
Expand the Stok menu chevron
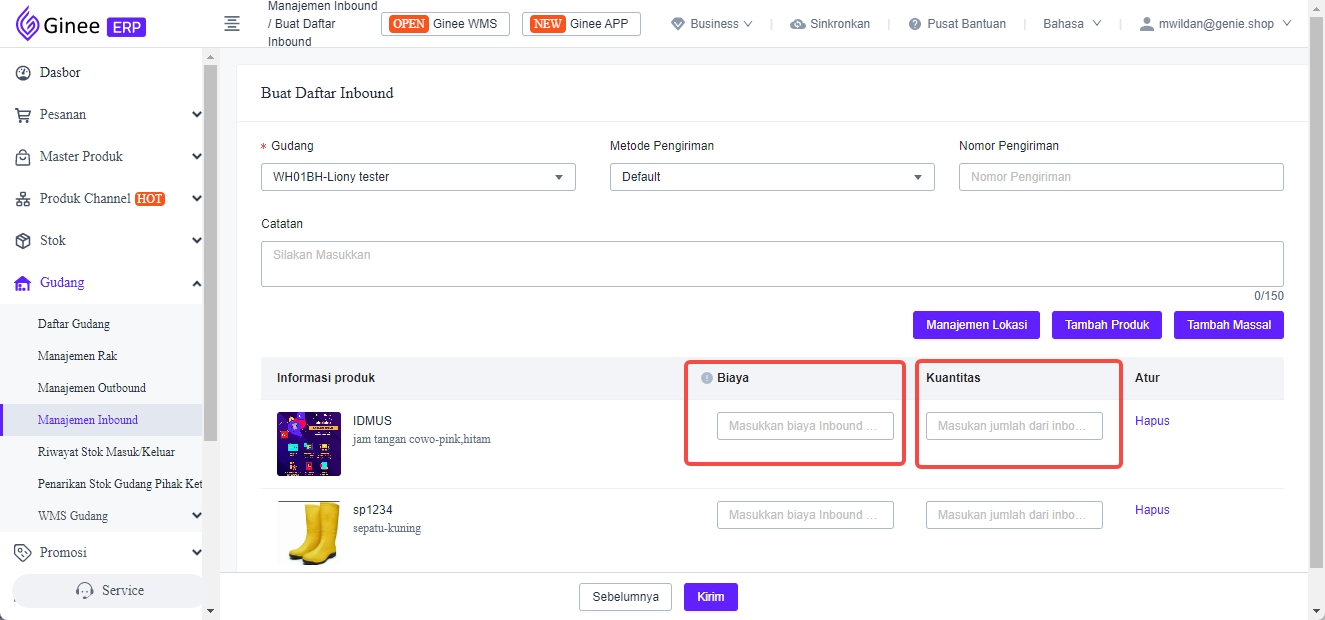click(x=196, y=241)
